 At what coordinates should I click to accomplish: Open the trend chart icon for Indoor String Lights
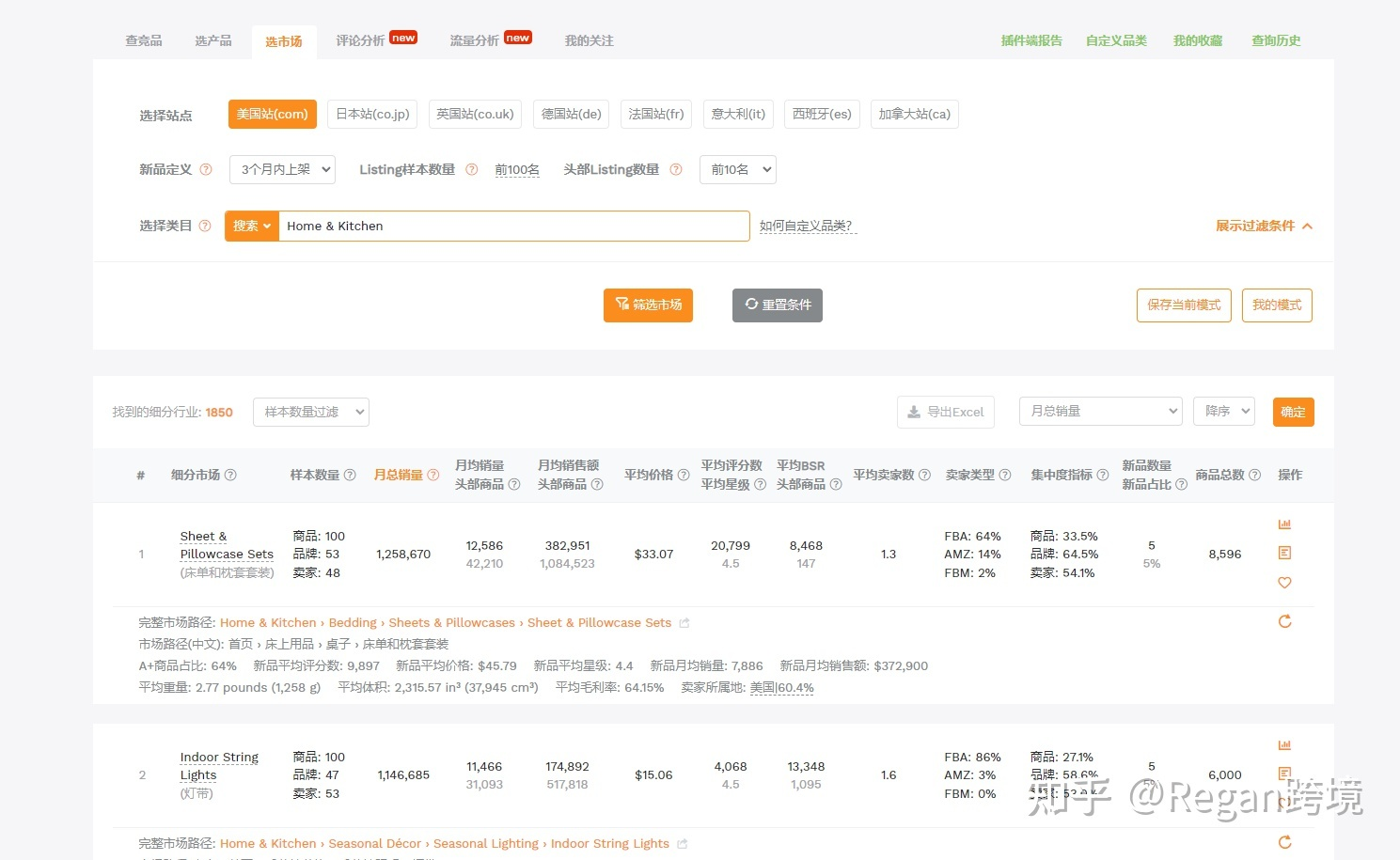click(x=1284, y=744)
